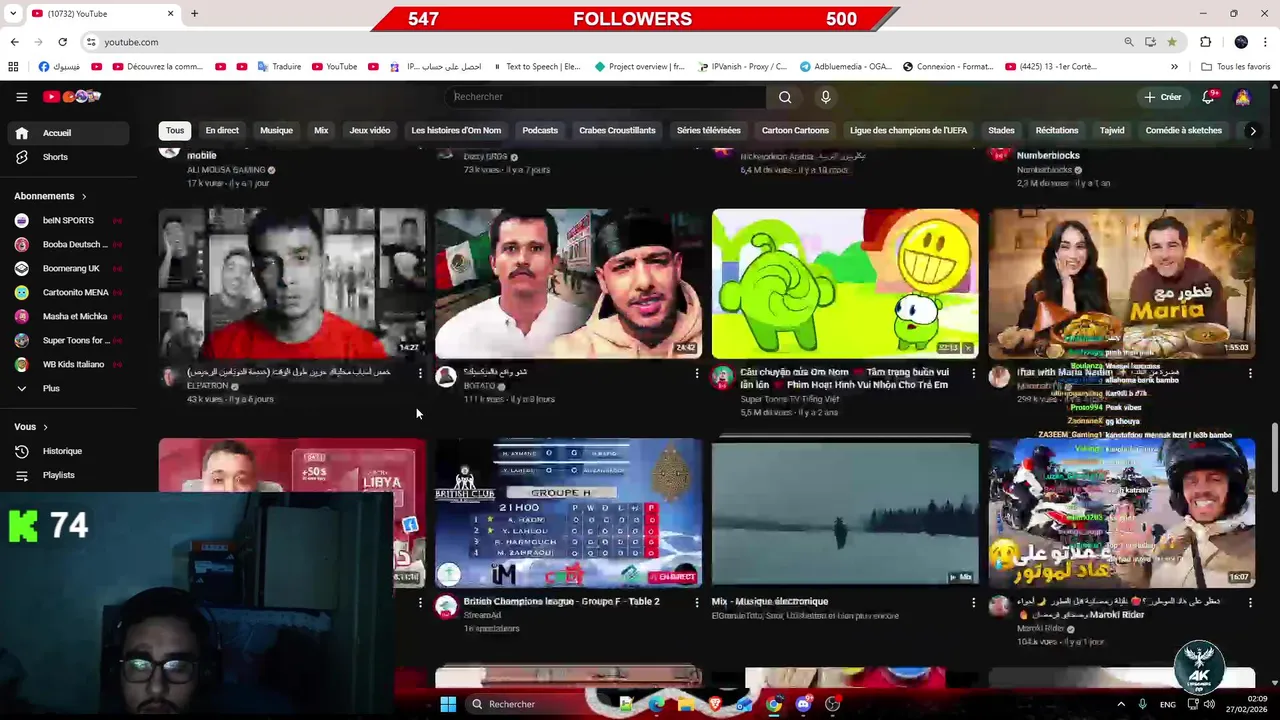Screen dimensions: 1280x720
Task: Open the Tous les favoris folder
Action: click(1235, 67)
